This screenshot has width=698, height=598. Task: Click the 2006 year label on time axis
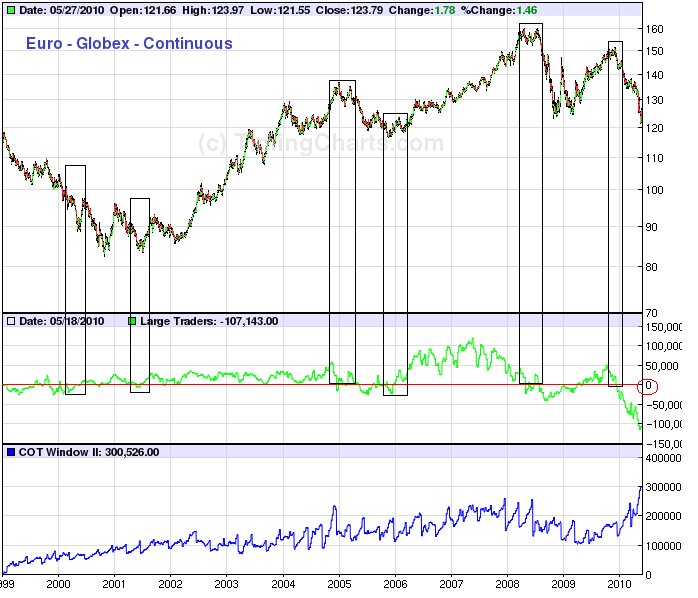click(x=395, y=584)
